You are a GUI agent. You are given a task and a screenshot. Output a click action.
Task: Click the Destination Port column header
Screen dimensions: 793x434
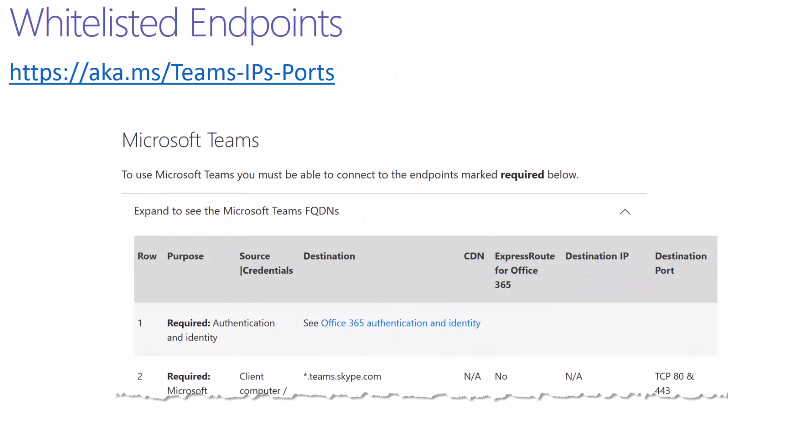coord(681,263)
